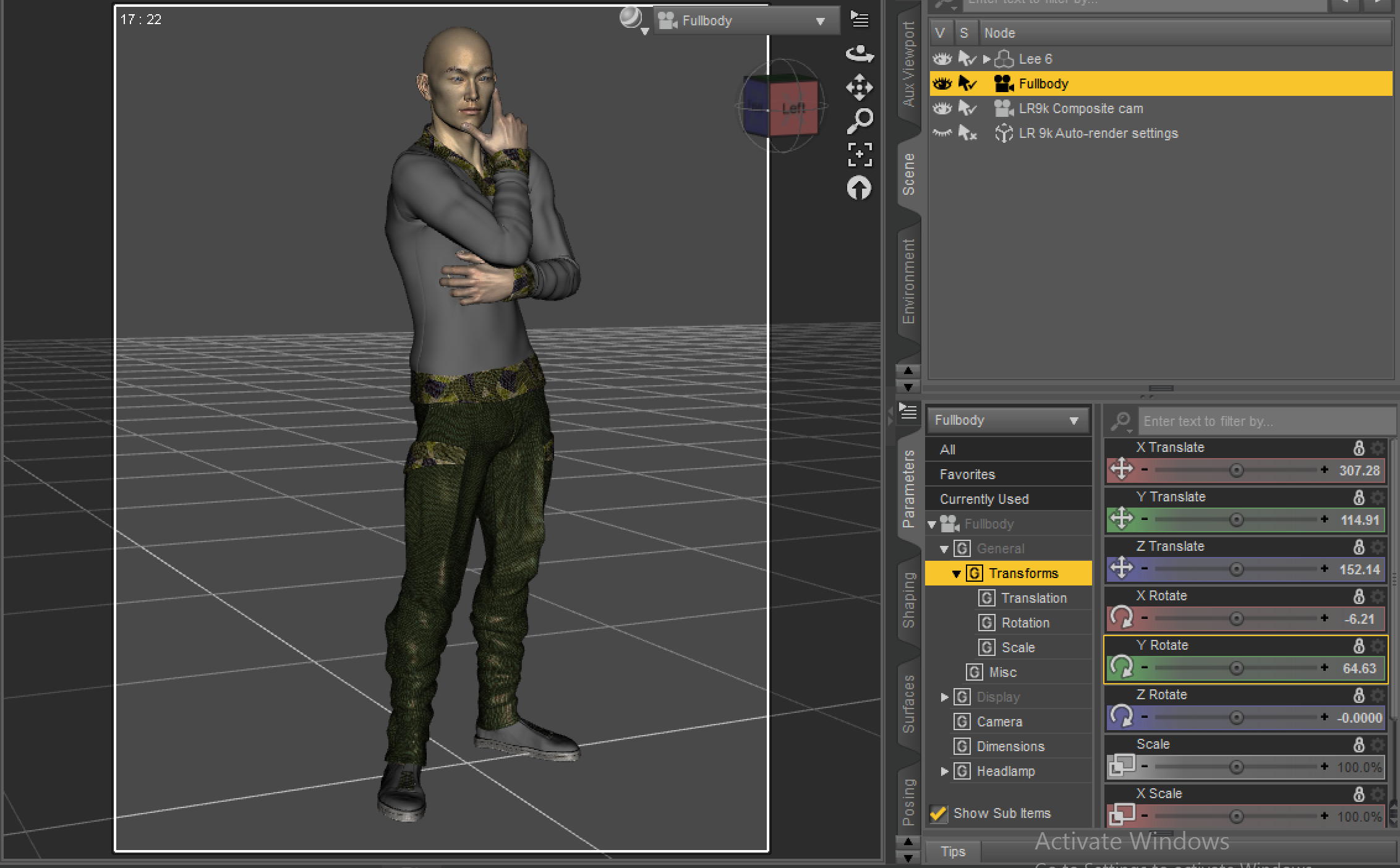1400x868 pixels.
Task: Hide Lee 6 using eye icon
Action: (942, 59)
